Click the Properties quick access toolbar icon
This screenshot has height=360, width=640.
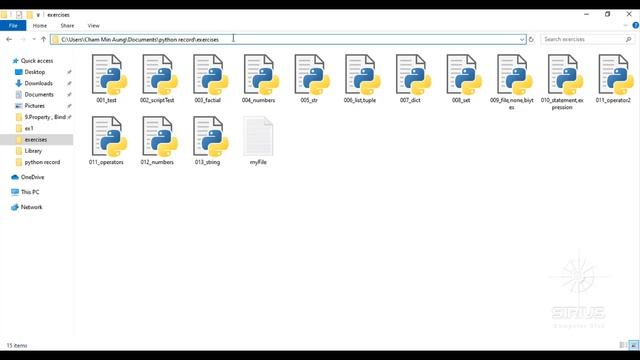19,15
